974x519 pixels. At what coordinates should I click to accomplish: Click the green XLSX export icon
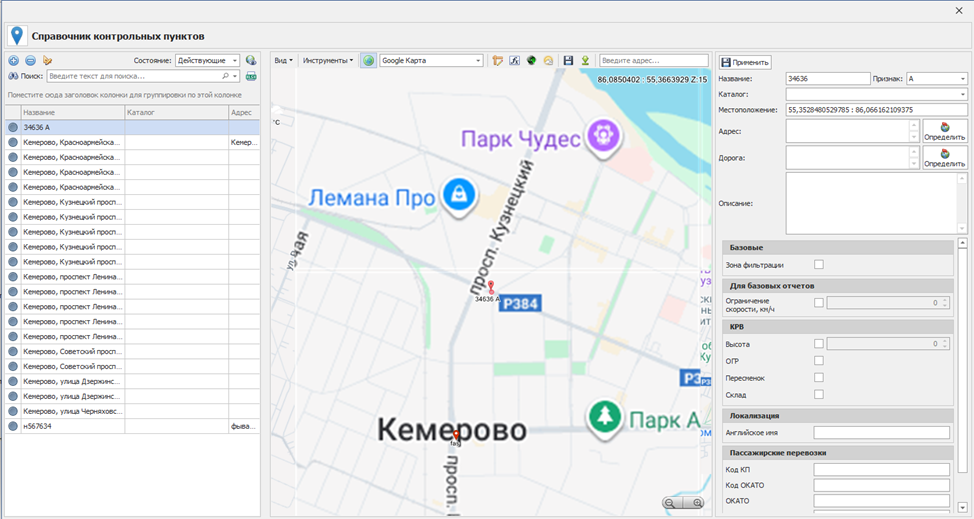click(x=251, y=76)
